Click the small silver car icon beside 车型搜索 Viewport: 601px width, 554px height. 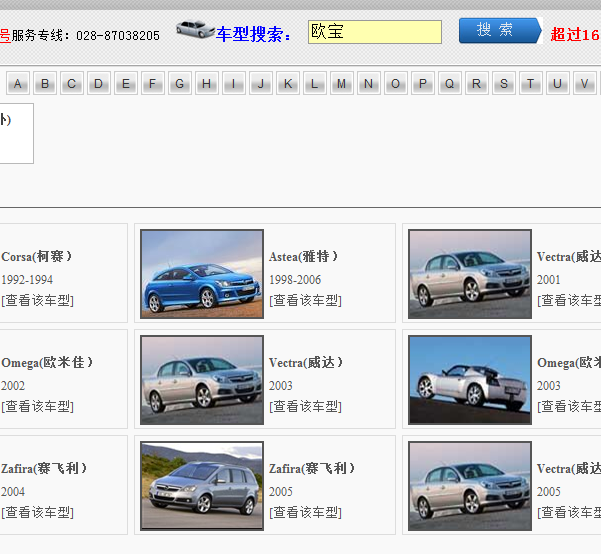(195, 29)
